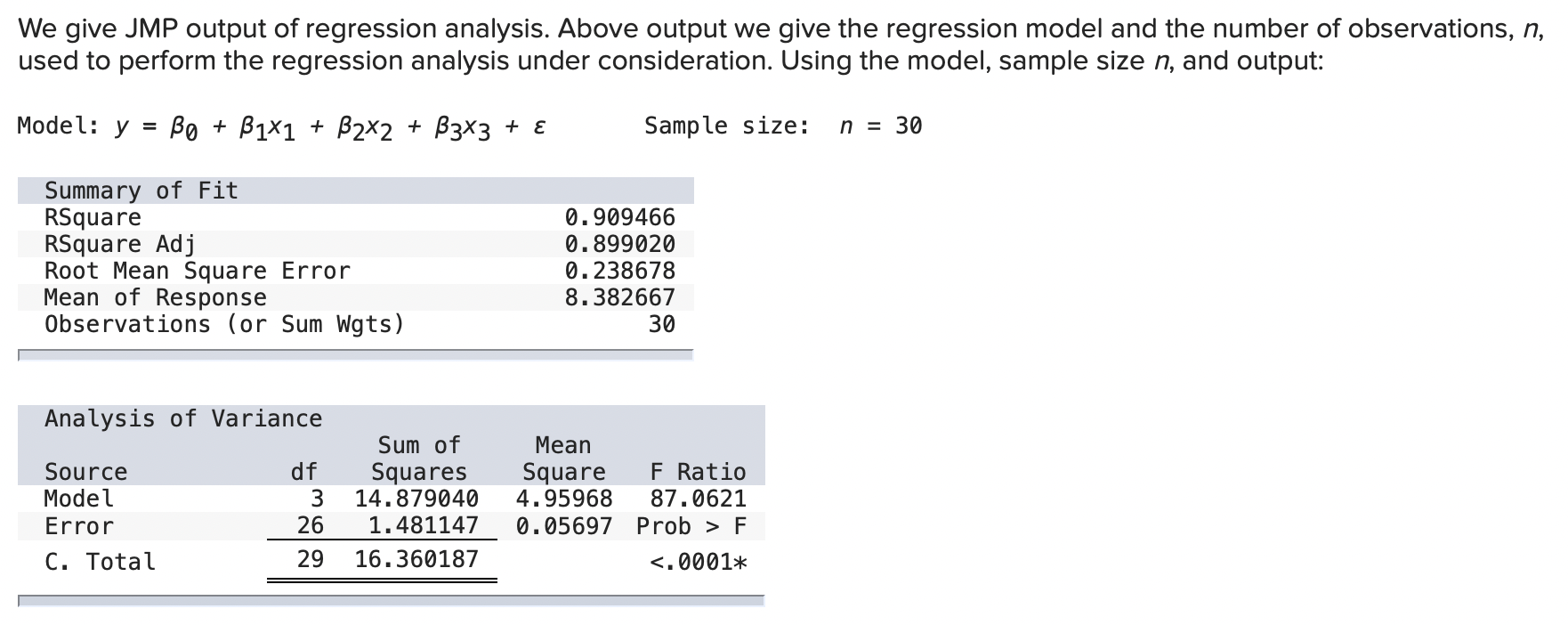Click the Summary of Fit header

(x=141, y=191)
